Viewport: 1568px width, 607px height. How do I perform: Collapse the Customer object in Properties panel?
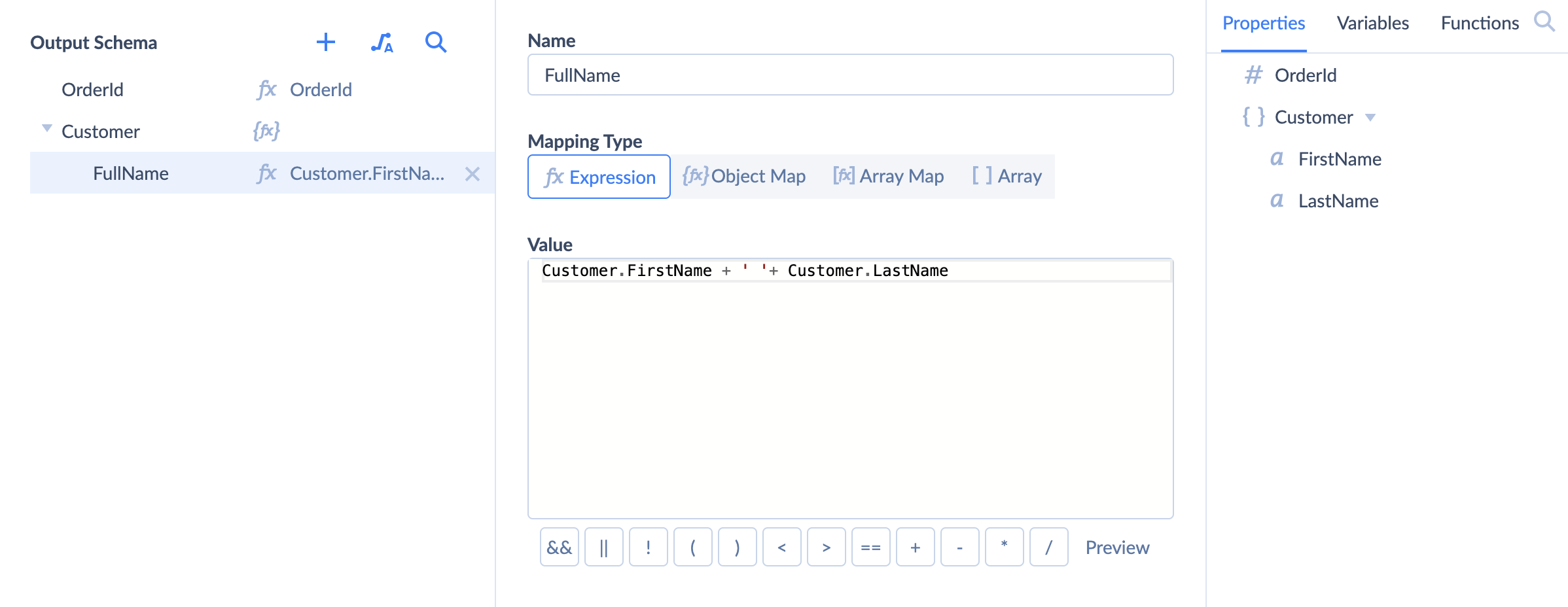pos(1370,118)
